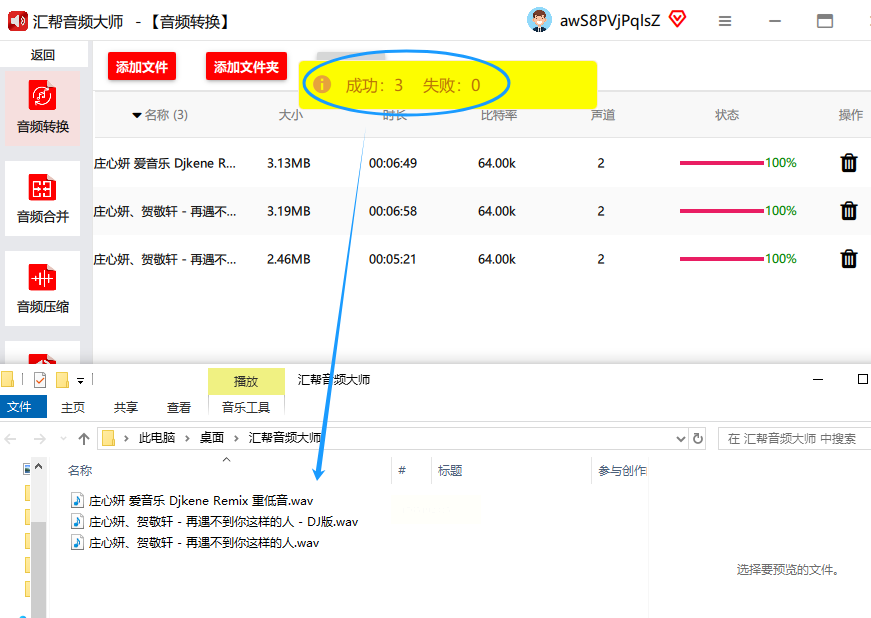Viewport: 871px width, 618px height.
Task: Expand chevron after 此电脑 in breadcrumb
Action: click(x=187, y=439)
